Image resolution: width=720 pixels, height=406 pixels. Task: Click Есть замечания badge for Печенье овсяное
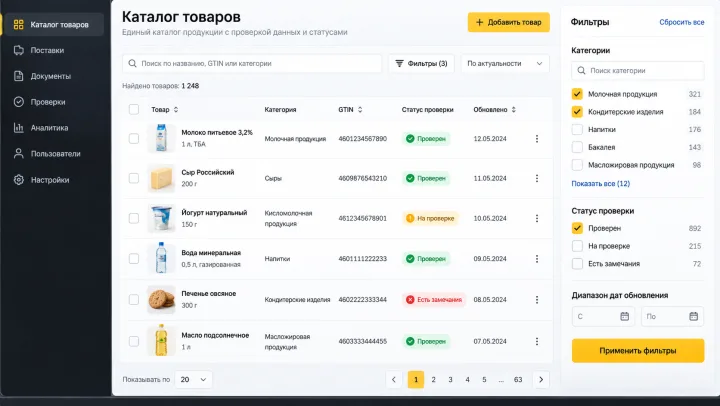[x=434, y=299]
